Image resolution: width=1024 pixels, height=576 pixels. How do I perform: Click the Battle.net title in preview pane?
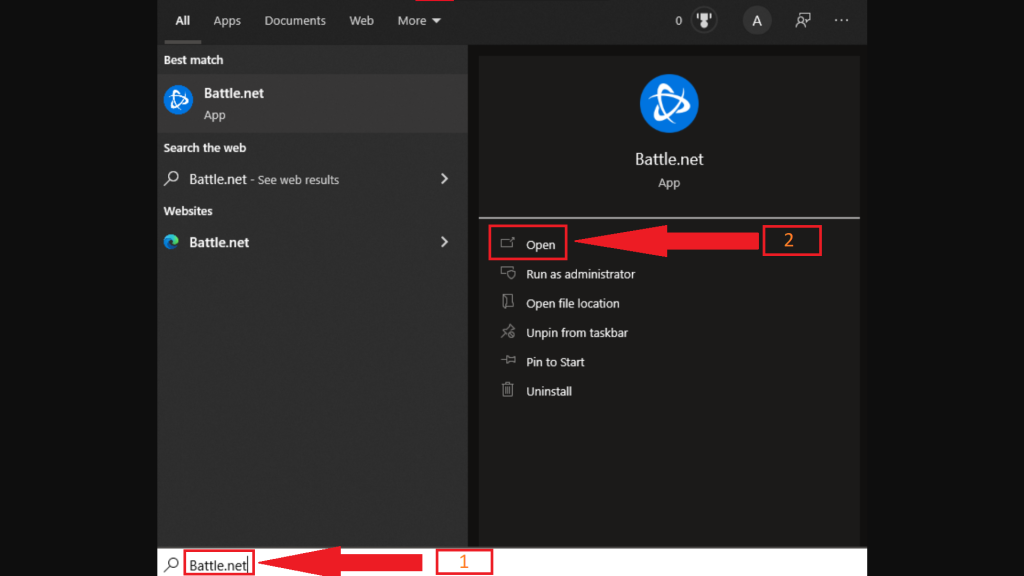click(669, 159)
